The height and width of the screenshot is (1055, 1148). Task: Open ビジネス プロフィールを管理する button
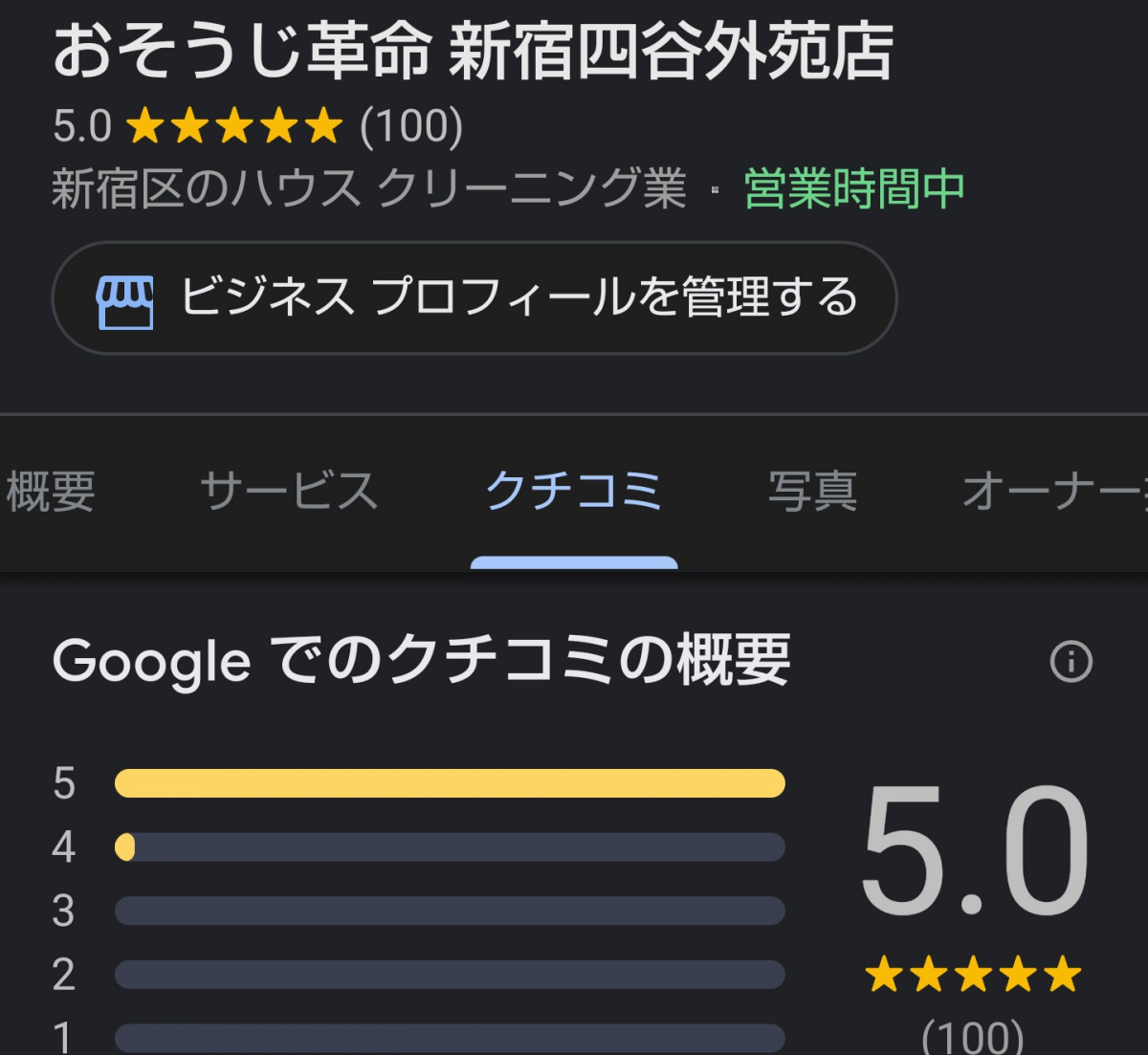point(475,297)
